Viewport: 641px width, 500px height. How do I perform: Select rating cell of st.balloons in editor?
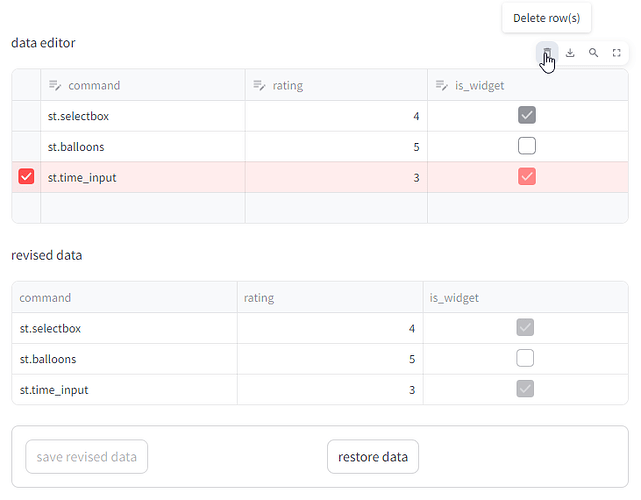pyautogui.click(x=335, y=147)
